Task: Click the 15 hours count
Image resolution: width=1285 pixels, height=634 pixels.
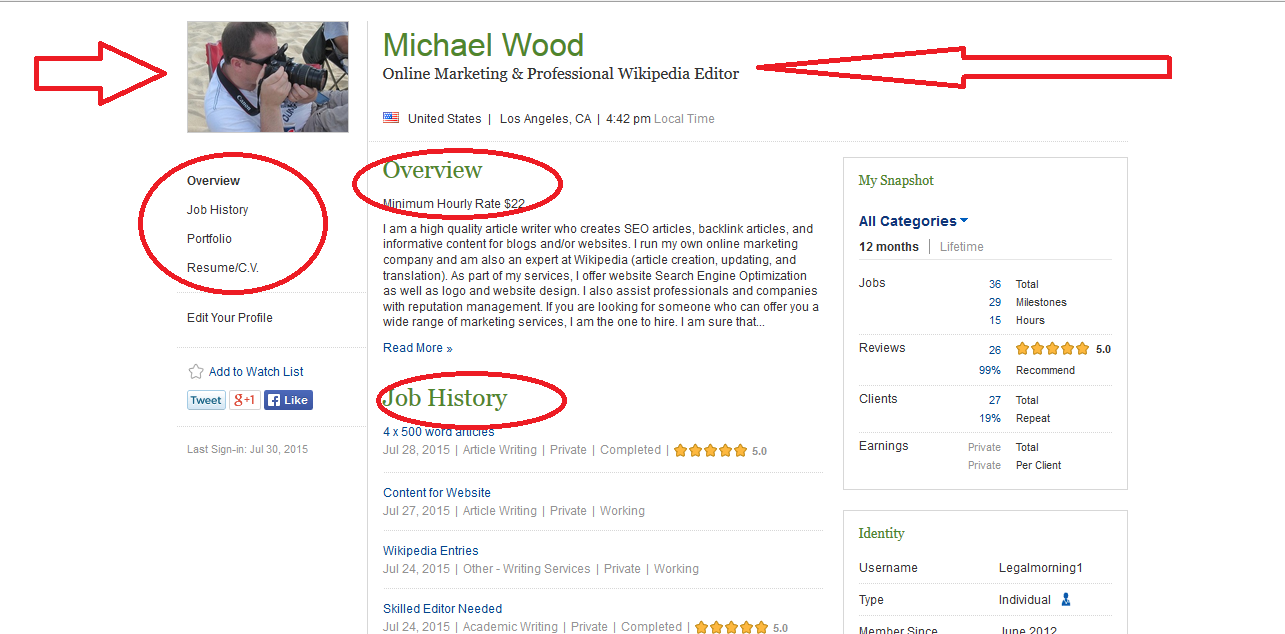Action: pyautogui.click(x=995, y=320)
